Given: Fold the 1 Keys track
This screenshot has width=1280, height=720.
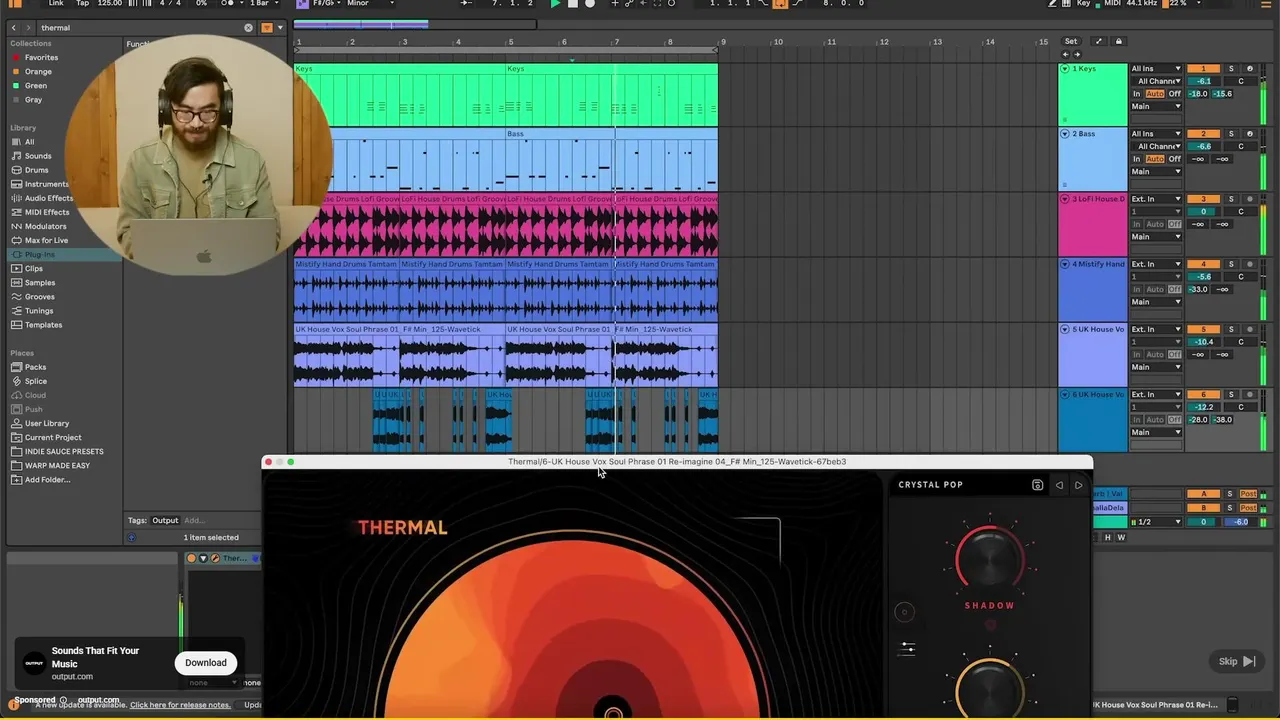Looking at the screenshot, I should tap(1065, 69).
